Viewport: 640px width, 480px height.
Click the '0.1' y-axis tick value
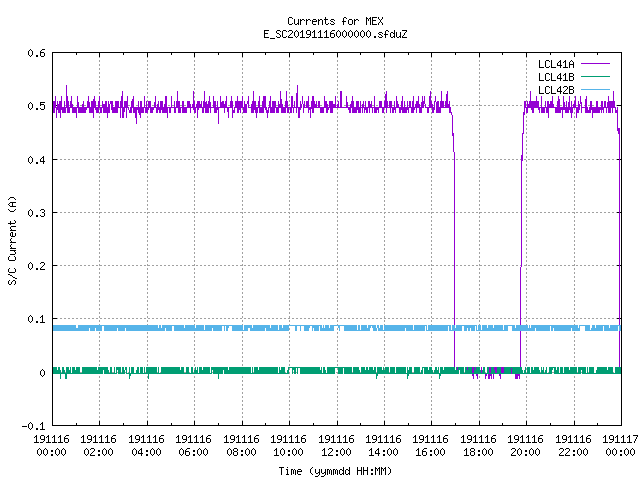coord(36,319)
